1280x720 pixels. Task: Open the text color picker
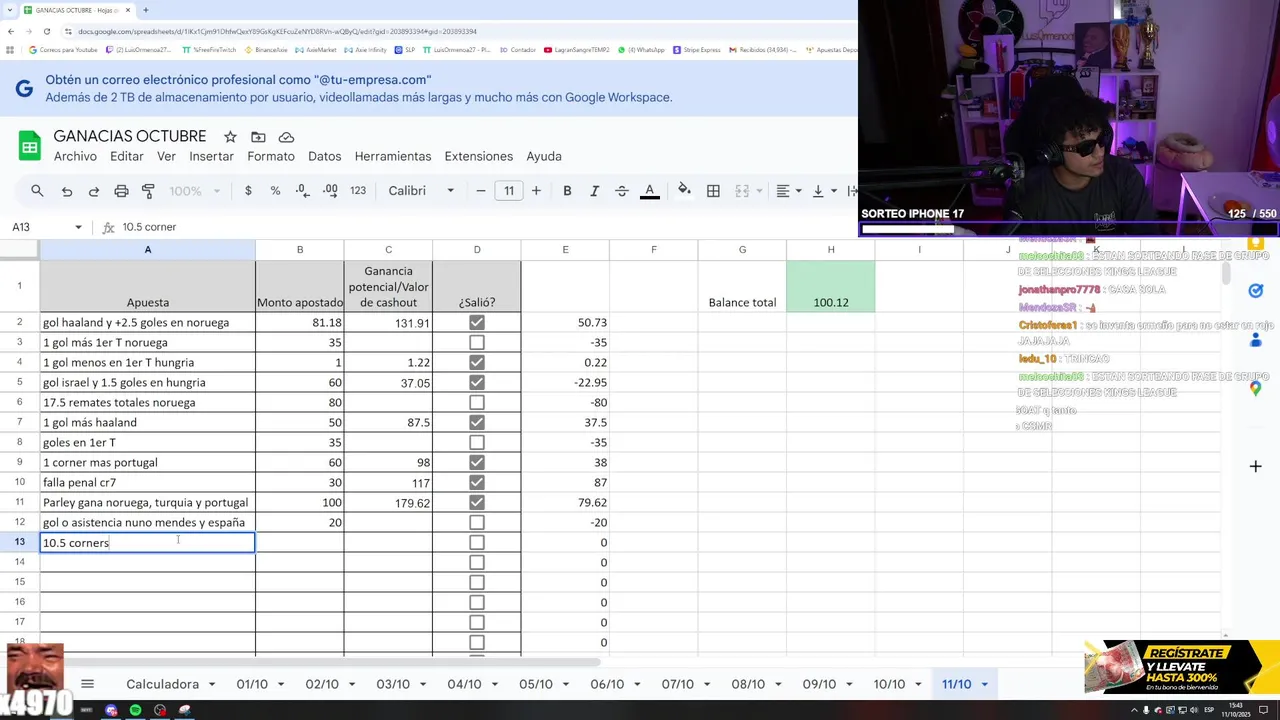[649, 191]
